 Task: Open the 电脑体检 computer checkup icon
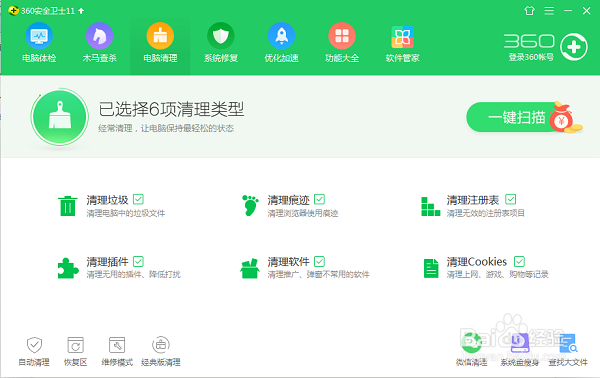click(x=39, y=36)
